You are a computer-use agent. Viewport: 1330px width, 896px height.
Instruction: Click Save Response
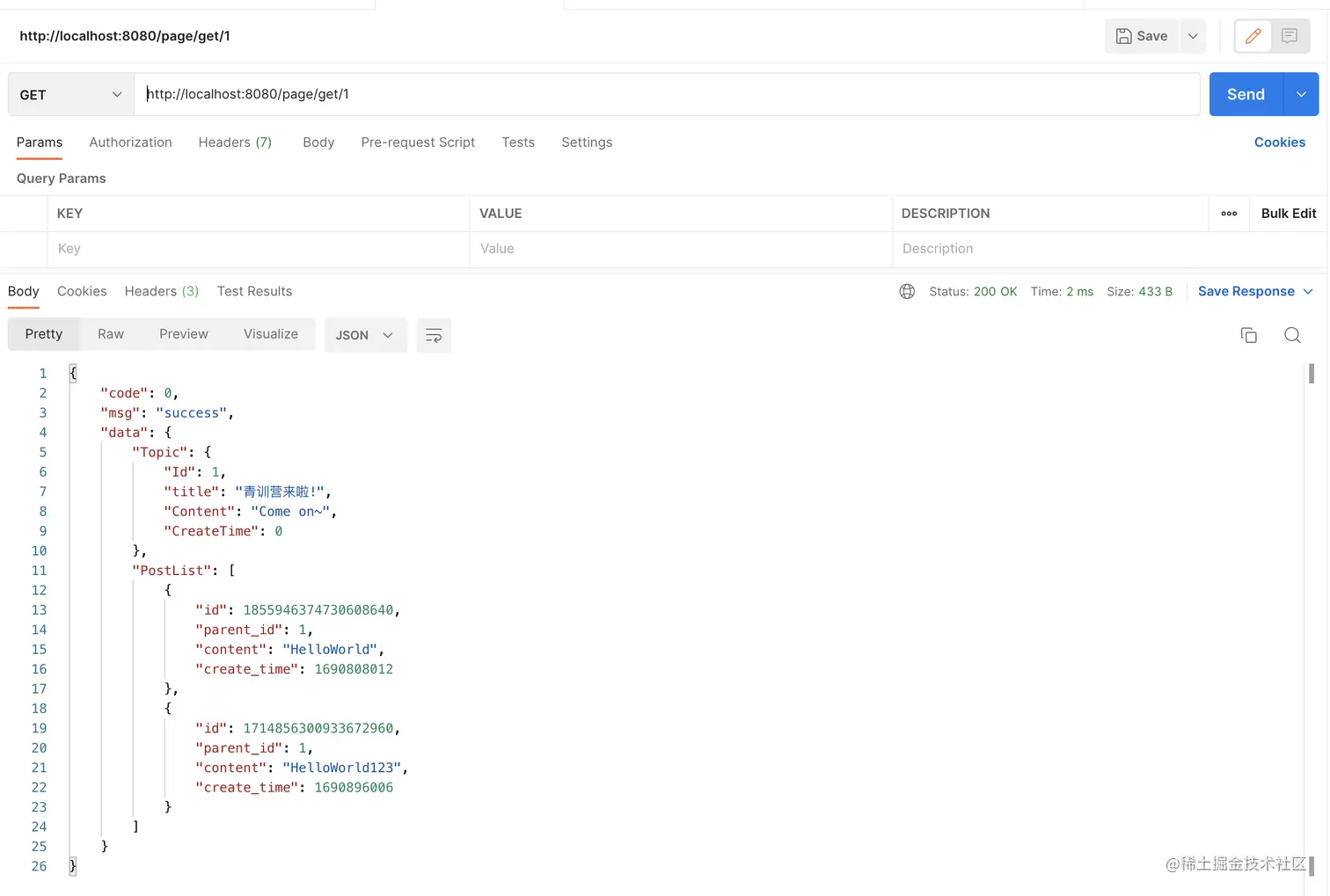click(x=1246, y=291)
